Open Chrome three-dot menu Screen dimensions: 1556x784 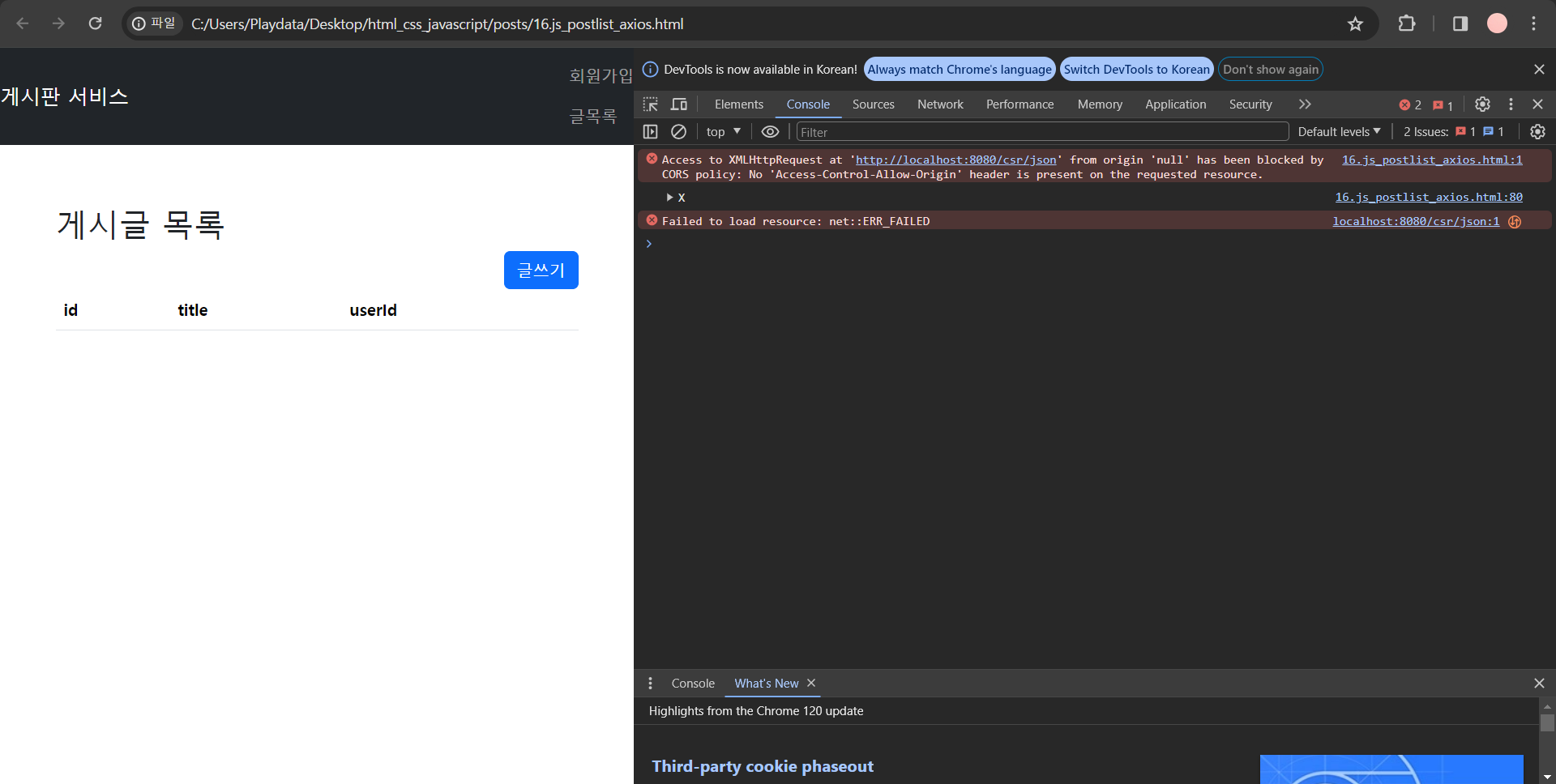point(1533,23)
